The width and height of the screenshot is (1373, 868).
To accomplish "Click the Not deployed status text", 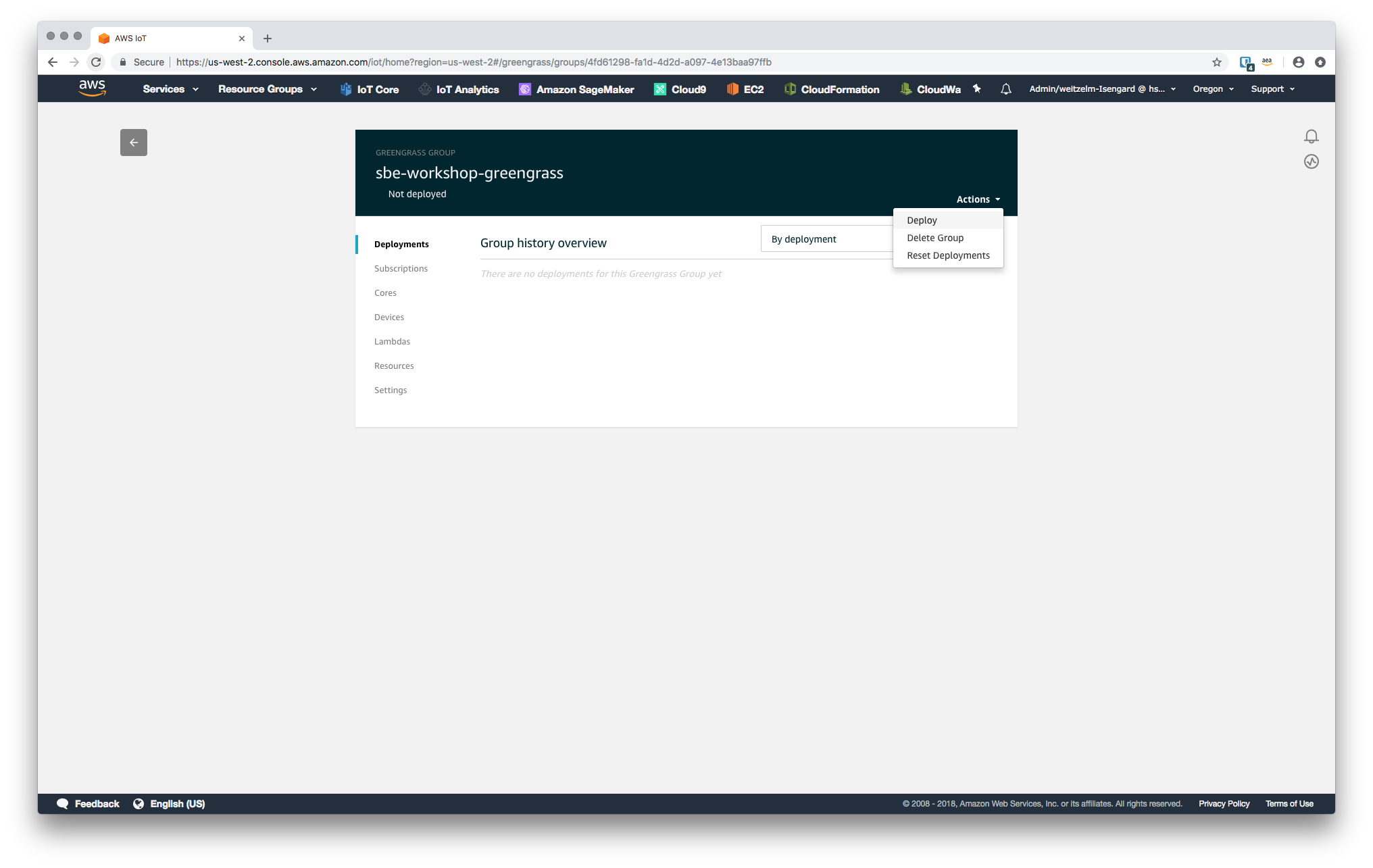I will click(417, 194).
